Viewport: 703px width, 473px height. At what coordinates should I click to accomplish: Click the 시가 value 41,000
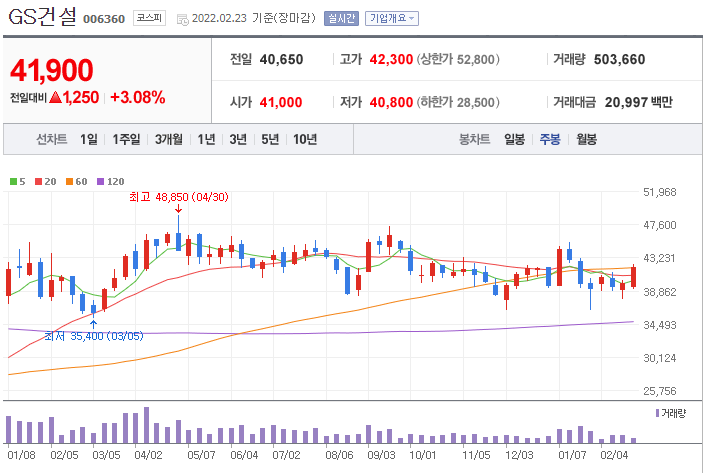pyautogui.click(x=281, y=102)
